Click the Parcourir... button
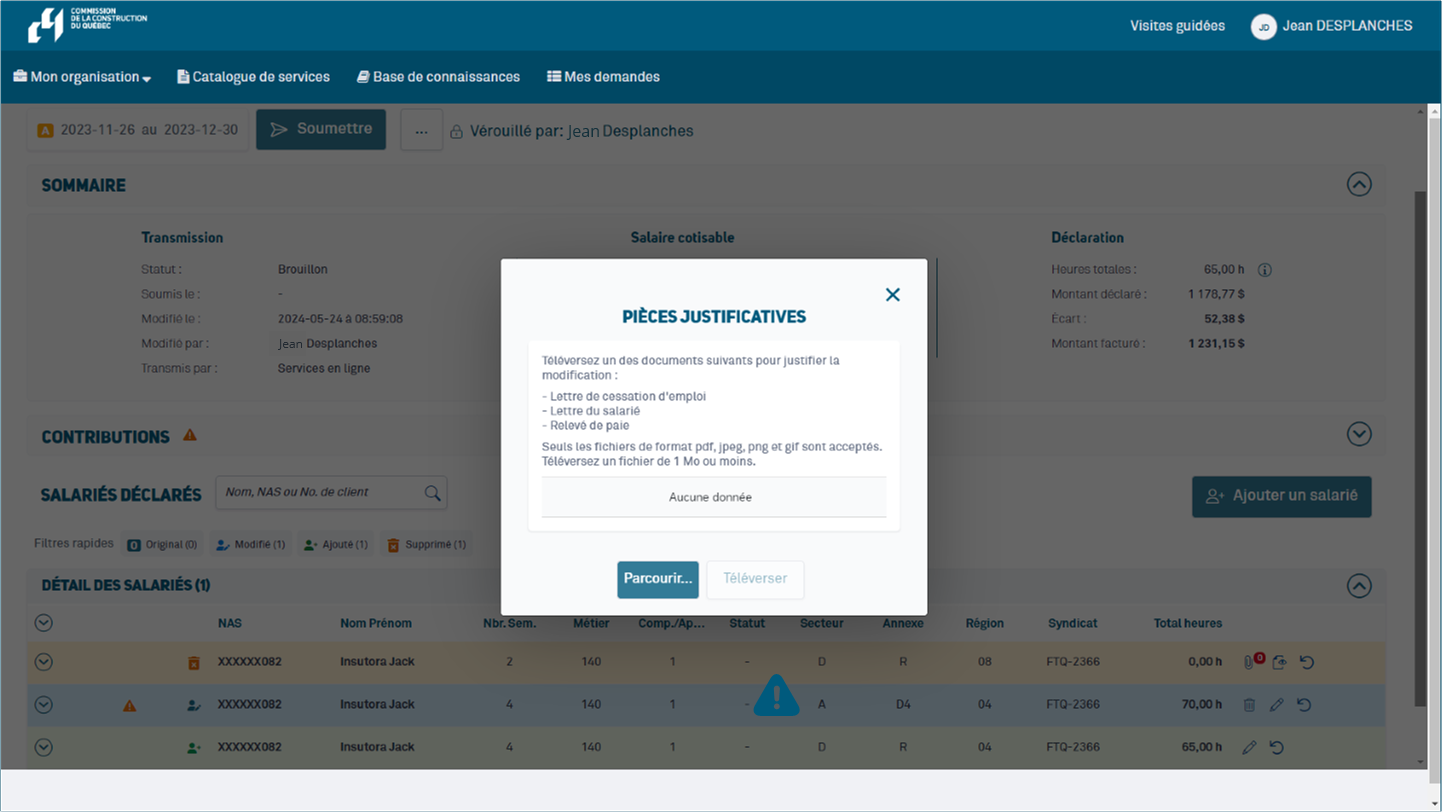Image resolution: width=1442 pixels, height=812 pixels. (657, 579)
